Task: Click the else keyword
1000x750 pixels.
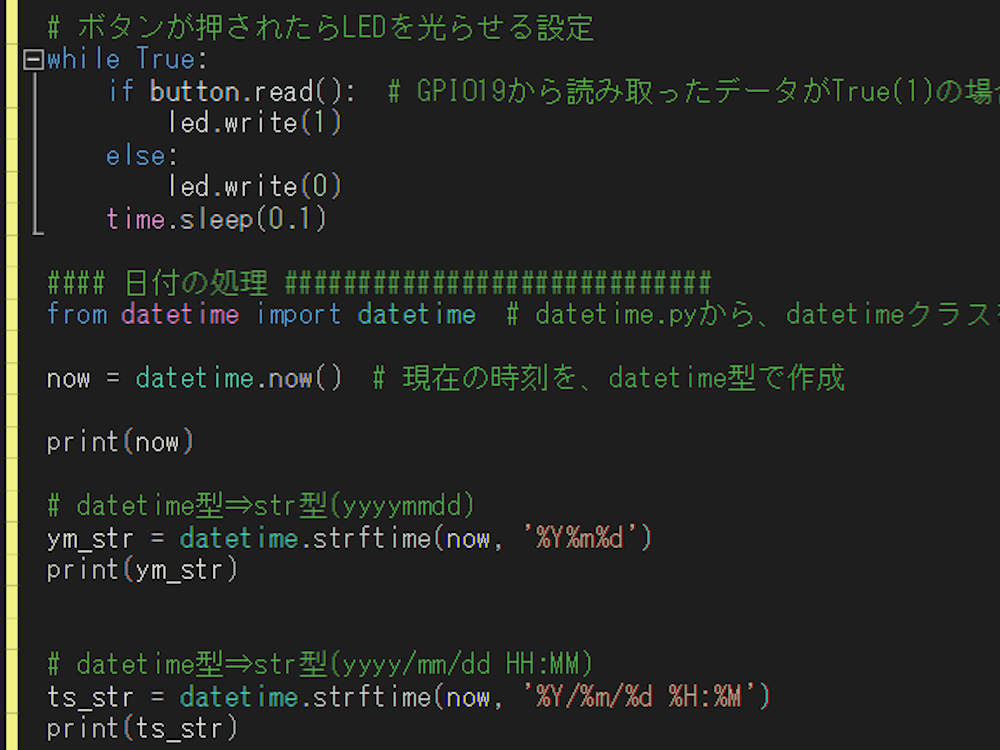Action: tap(136, 156)
